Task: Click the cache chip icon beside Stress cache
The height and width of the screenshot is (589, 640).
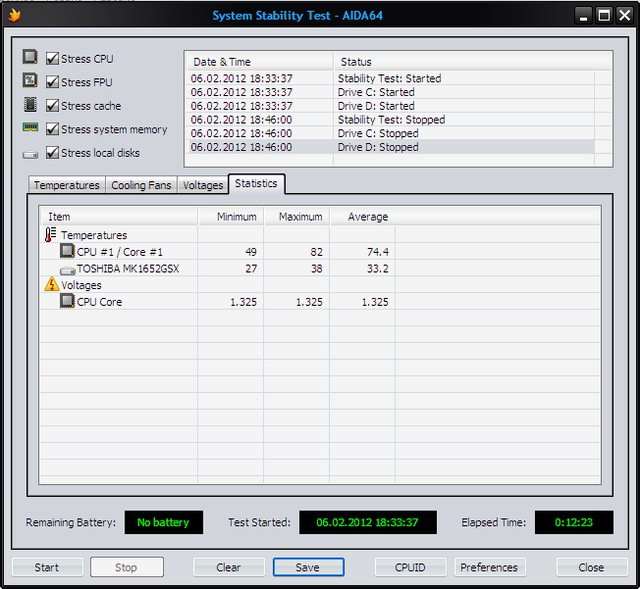Action: (x=30, y=105)
